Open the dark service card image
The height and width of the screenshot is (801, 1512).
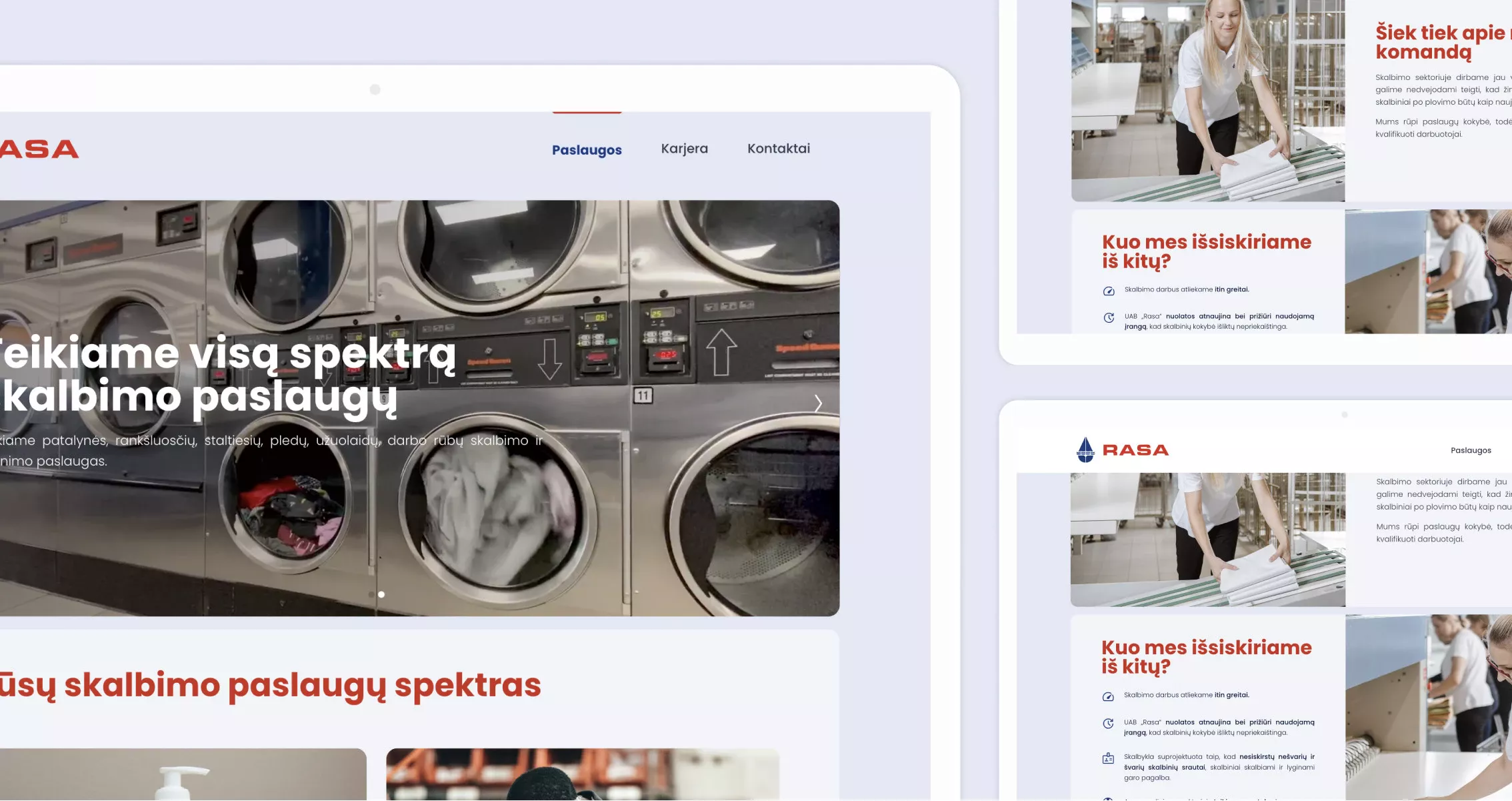pyautogui.click(x=583, y=774)
